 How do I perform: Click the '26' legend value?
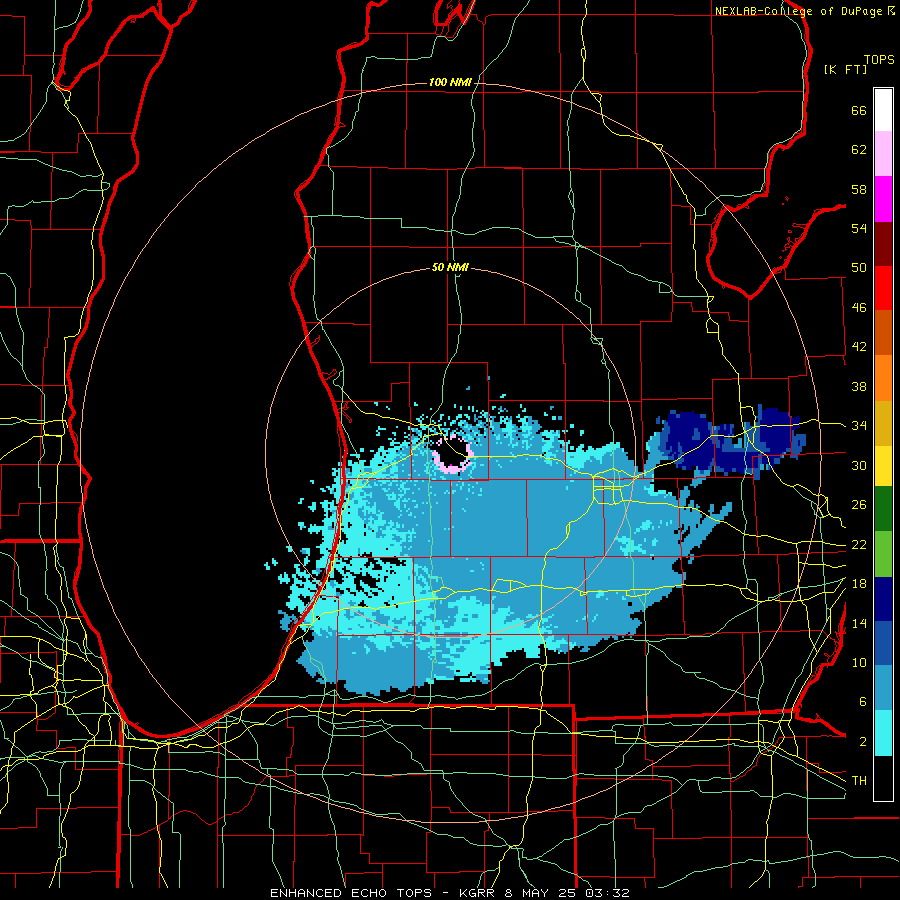click(859, 504)
